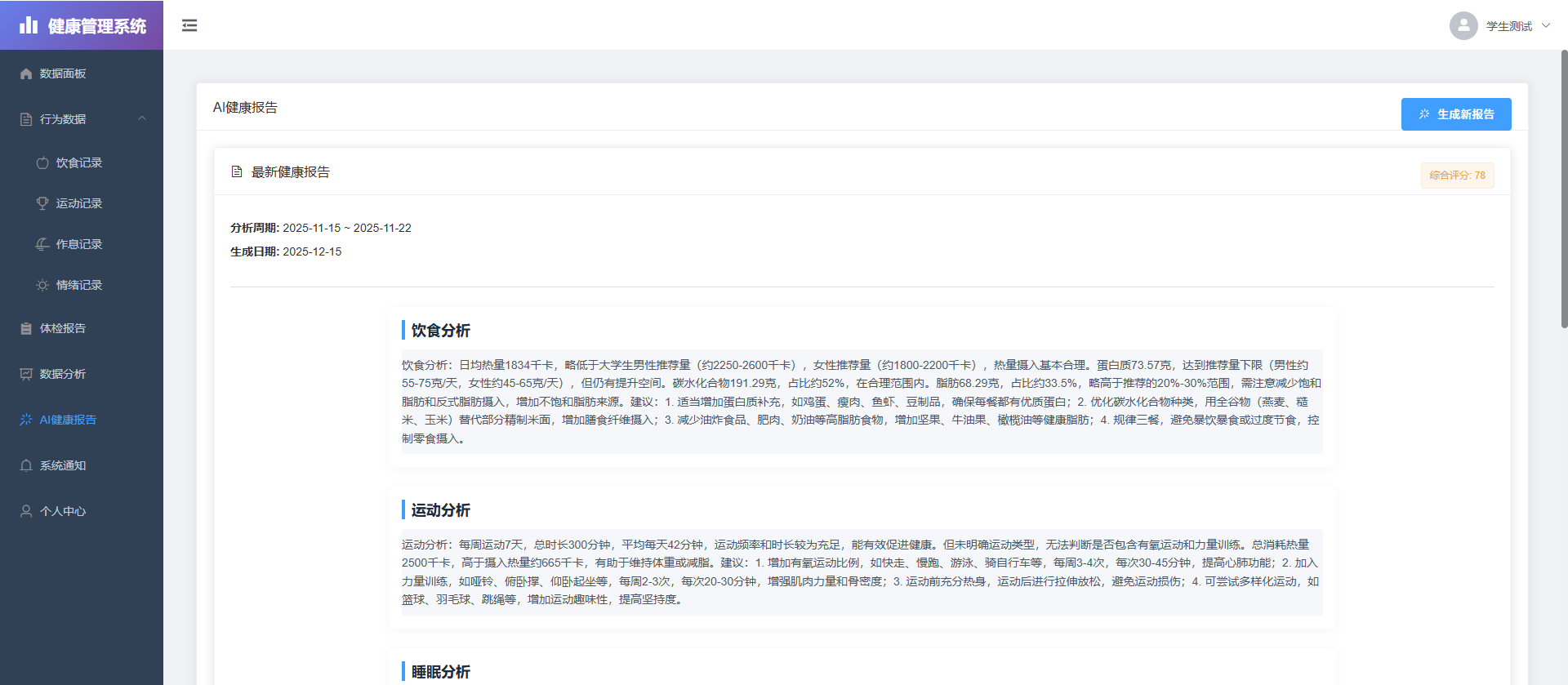Click the 生成新报告 button

[1456, 114]
